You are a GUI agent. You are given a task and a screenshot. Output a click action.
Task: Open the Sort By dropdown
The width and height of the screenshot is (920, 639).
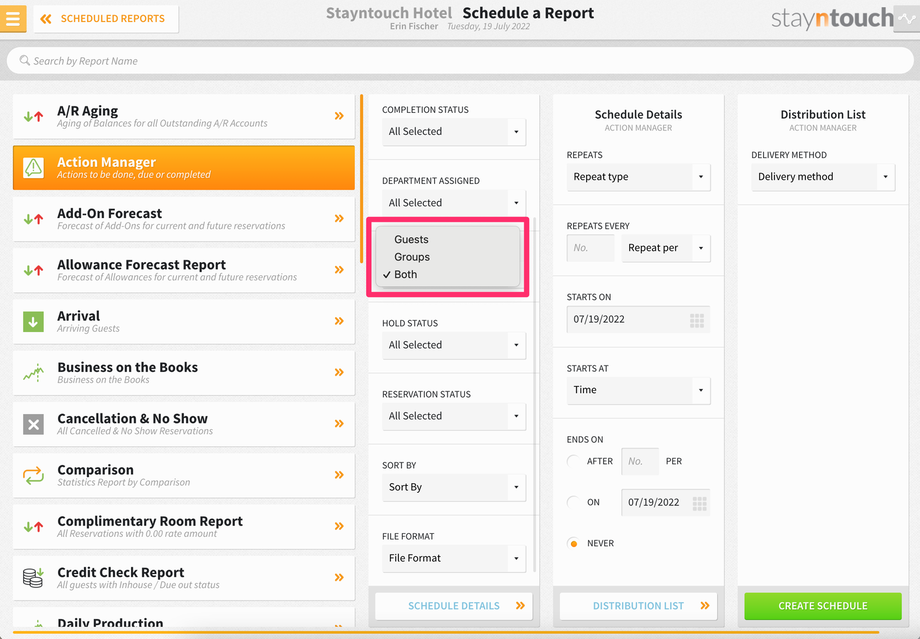pos(454,487)
